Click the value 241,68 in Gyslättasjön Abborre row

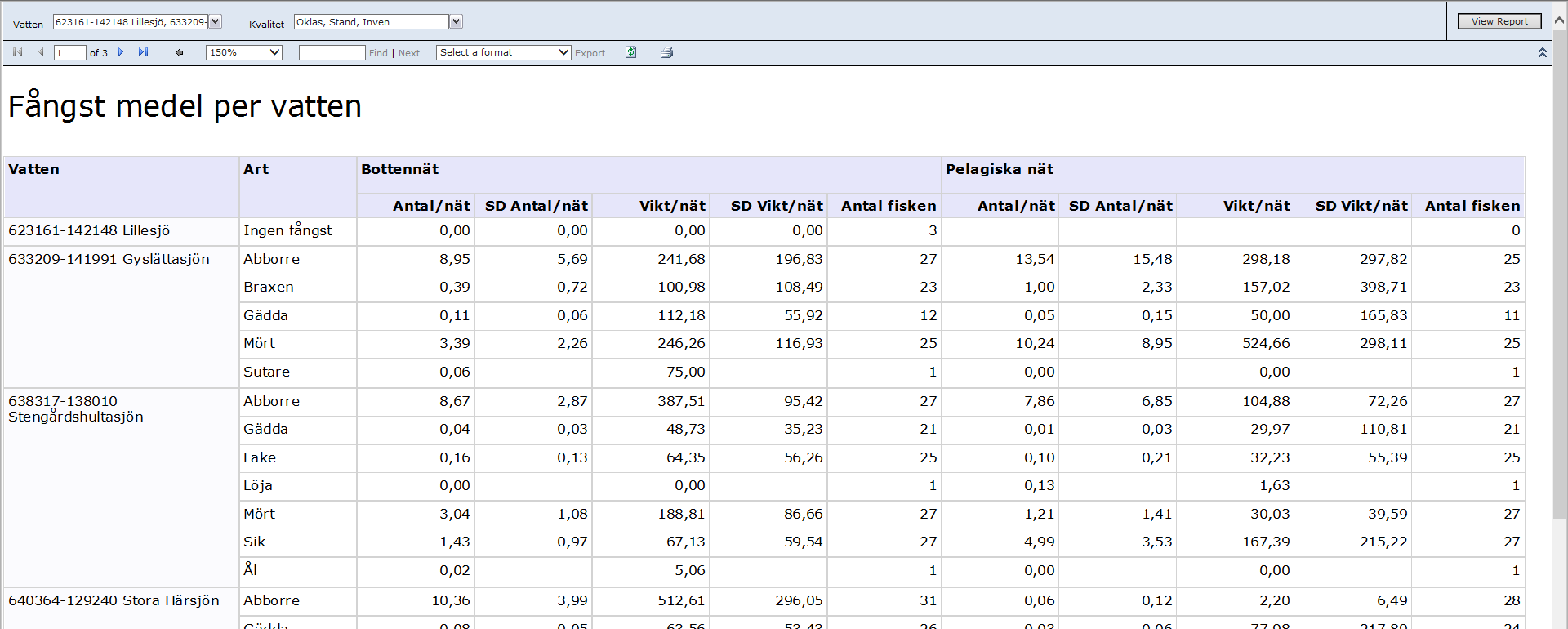681,259
